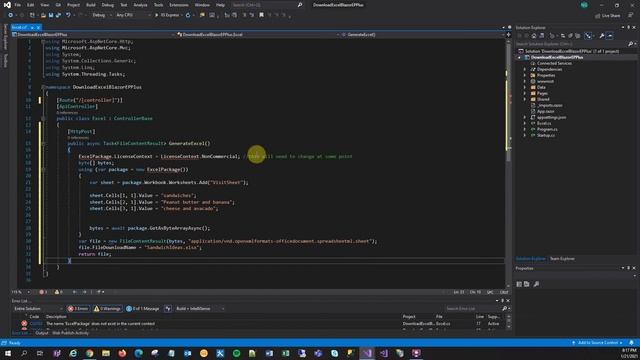Open Firefox from the taskbar
The height and width of the screenshot is (360, 640).
122,353
